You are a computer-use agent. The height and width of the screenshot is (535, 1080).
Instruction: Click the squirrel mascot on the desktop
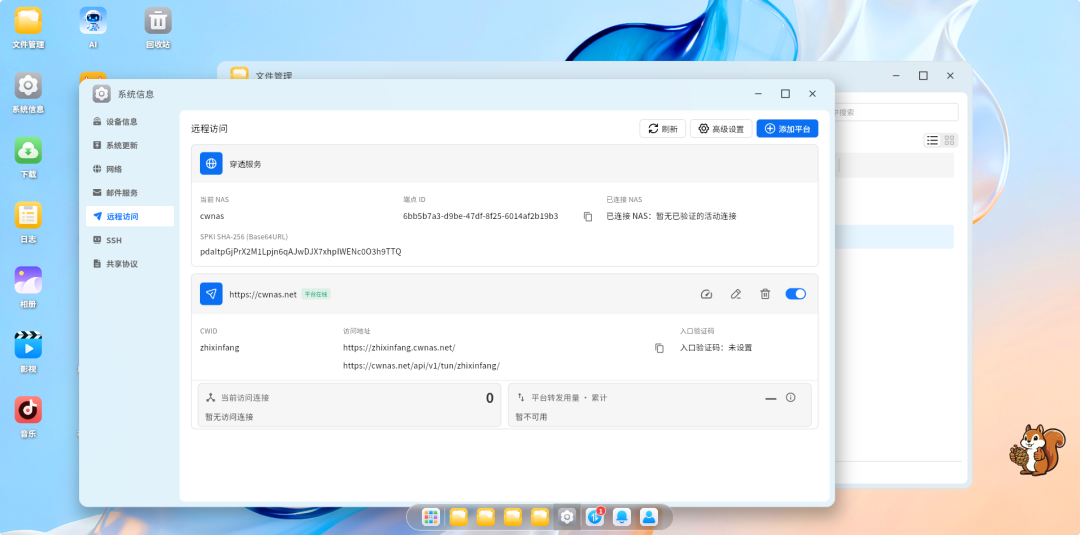click(1037, 449)
